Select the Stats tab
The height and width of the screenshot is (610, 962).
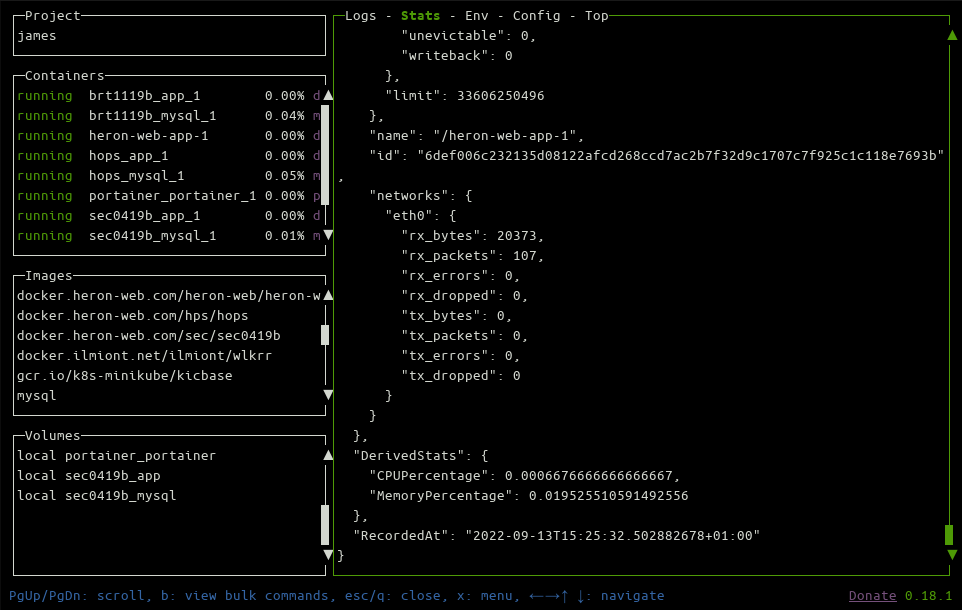click(x=420, y=16)
